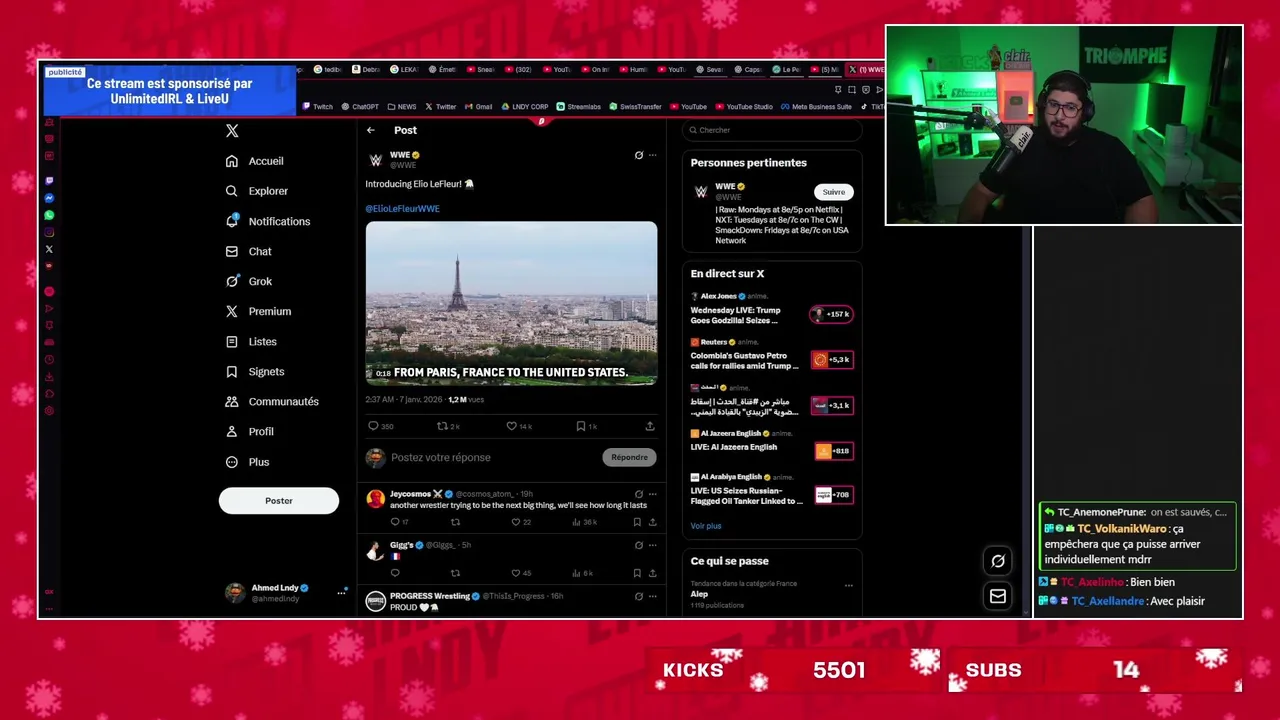
Task: Reply to the Jeycosmos comment
Action: pos(398,522)
